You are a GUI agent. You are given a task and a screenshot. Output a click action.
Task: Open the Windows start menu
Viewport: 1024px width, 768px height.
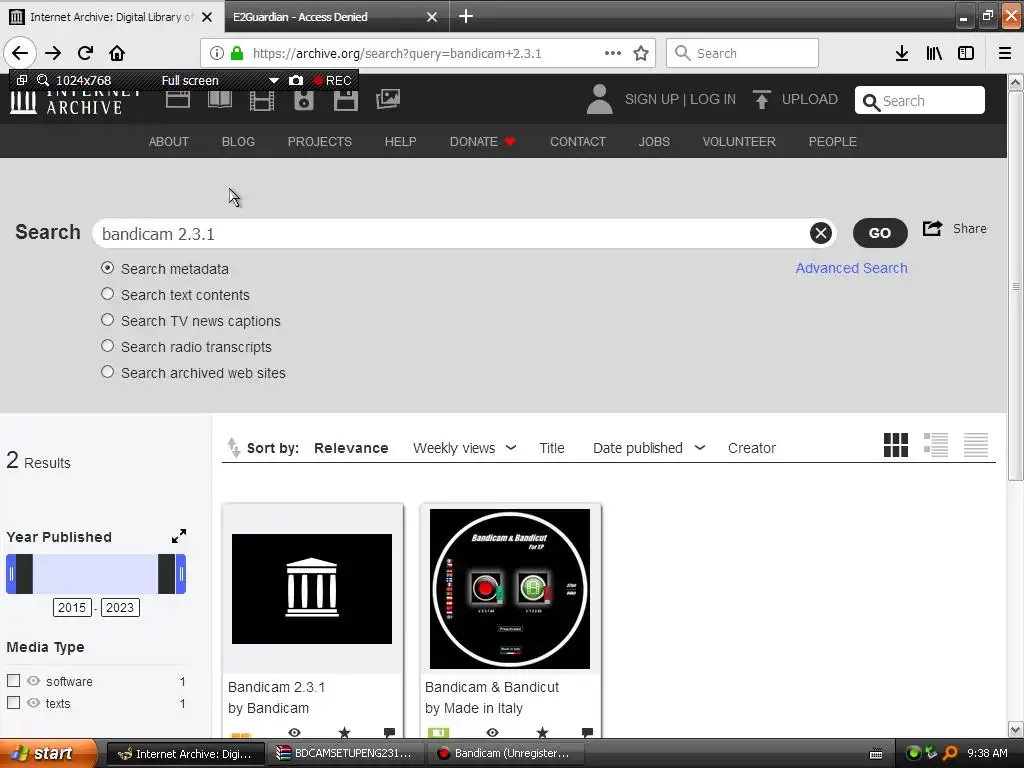46,753
